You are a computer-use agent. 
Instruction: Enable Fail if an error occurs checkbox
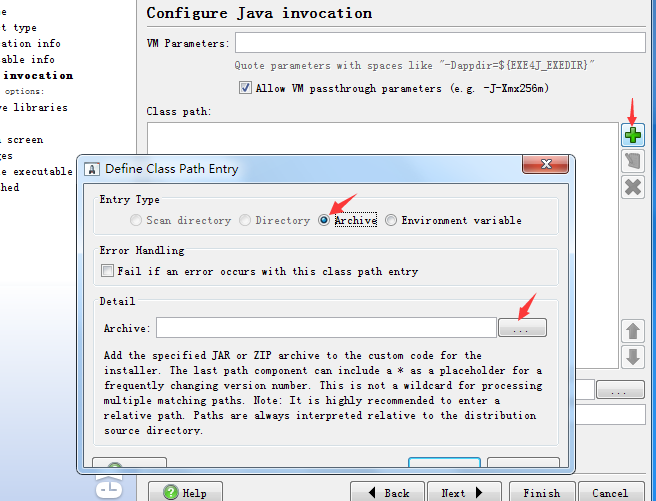coord(107,271)
